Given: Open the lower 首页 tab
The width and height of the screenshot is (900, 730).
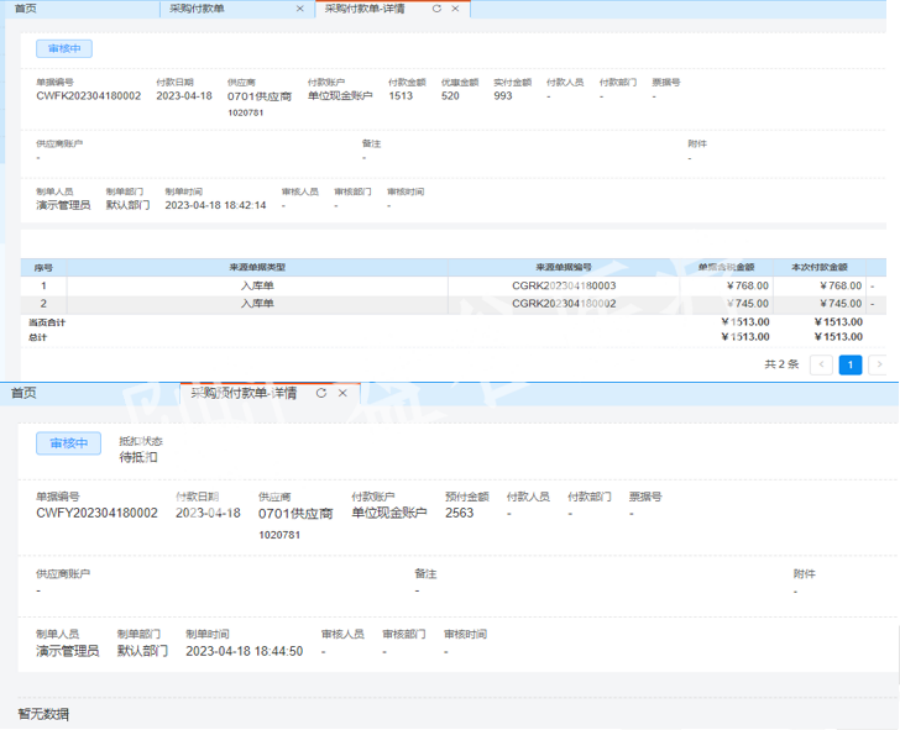Looking at the screenshot, I should 24,393.
